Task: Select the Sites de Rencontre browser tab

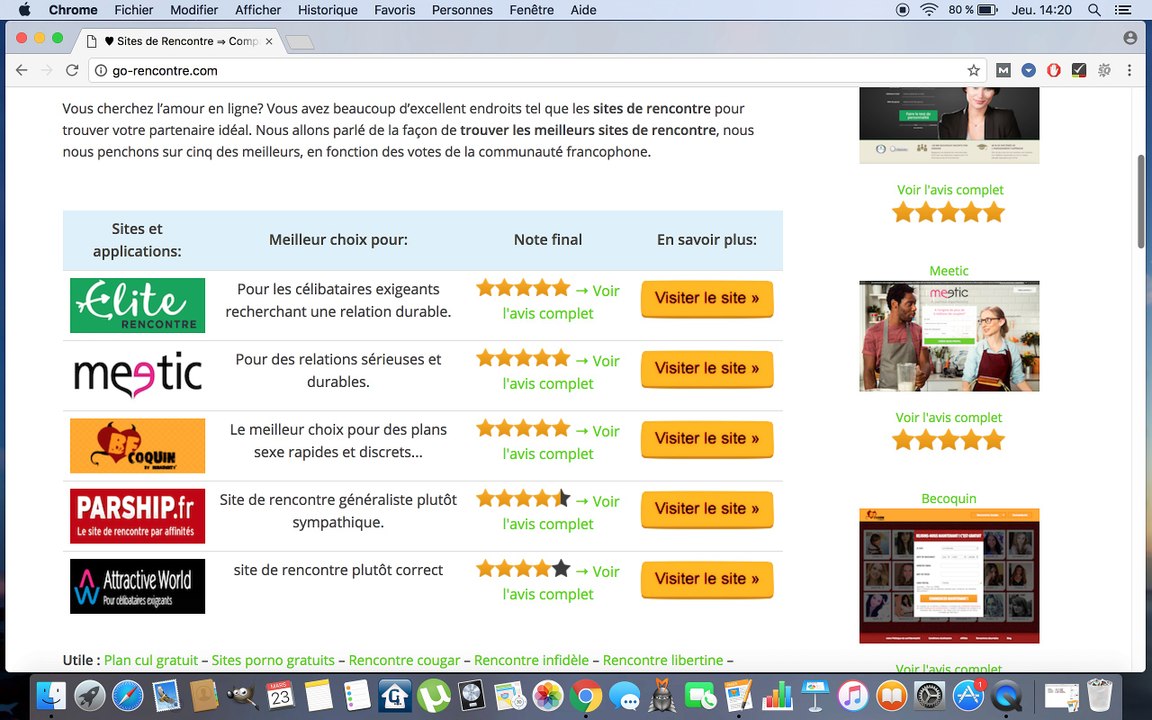Action: click(x=180, y=41)
